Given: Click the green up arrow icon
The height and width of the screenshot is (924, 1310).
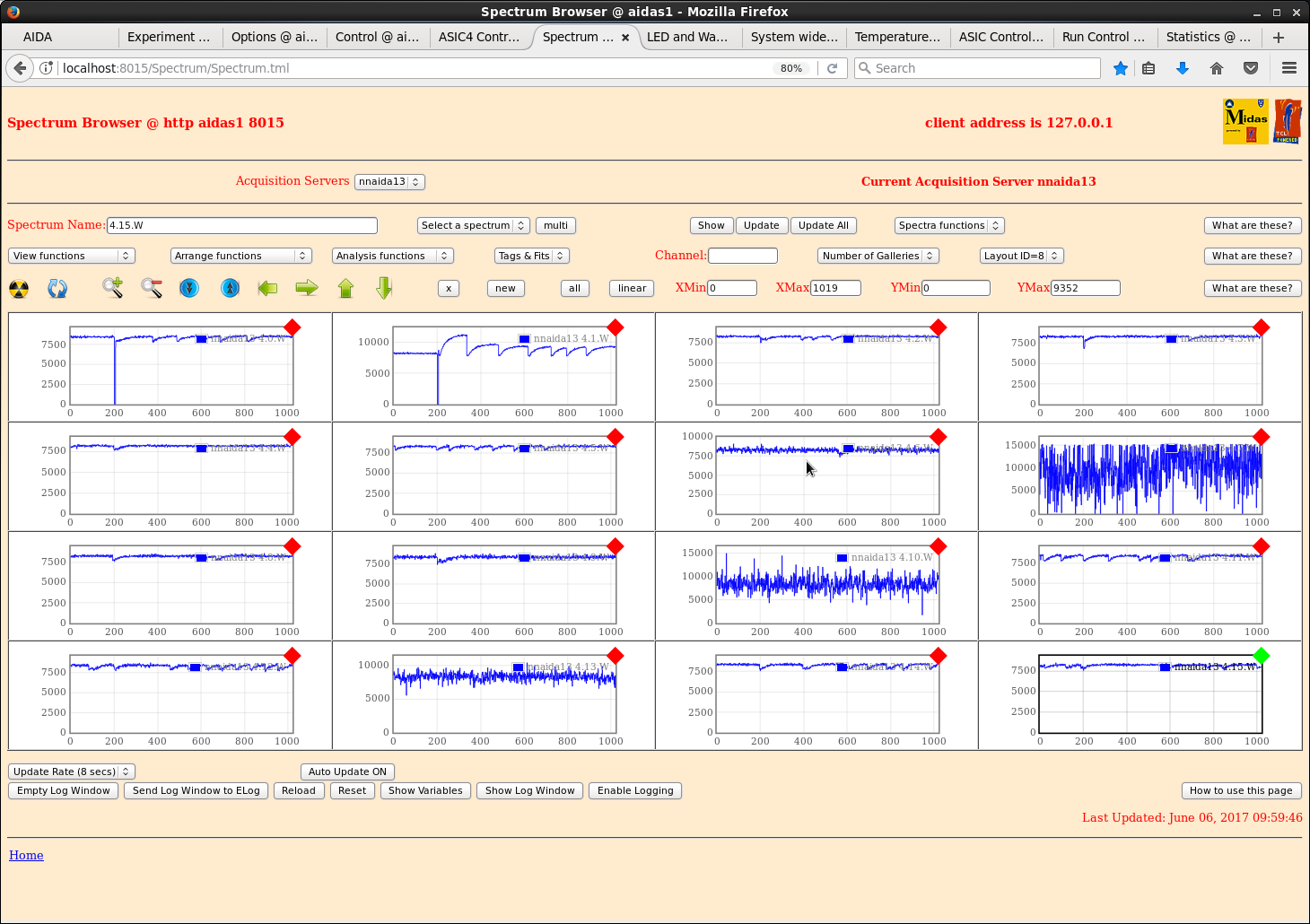Looking at the screenshot, I should coord(346,288).
